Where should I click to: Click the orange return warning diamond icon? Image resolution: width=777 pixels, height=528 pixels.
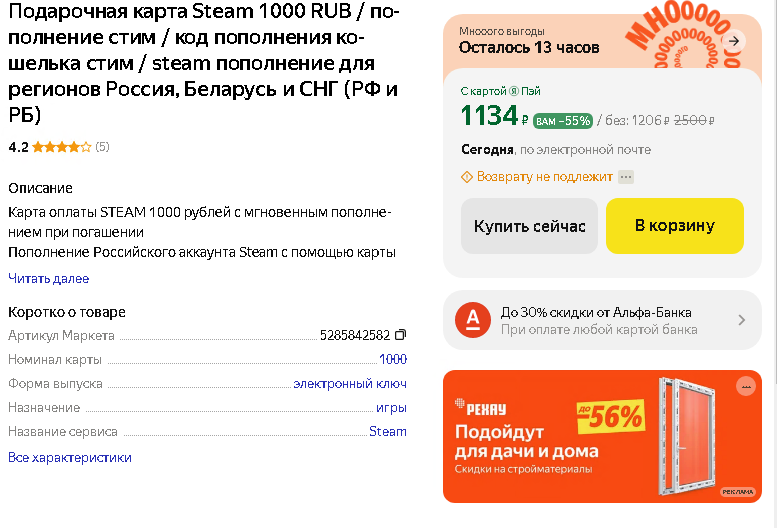click(467, 177)
